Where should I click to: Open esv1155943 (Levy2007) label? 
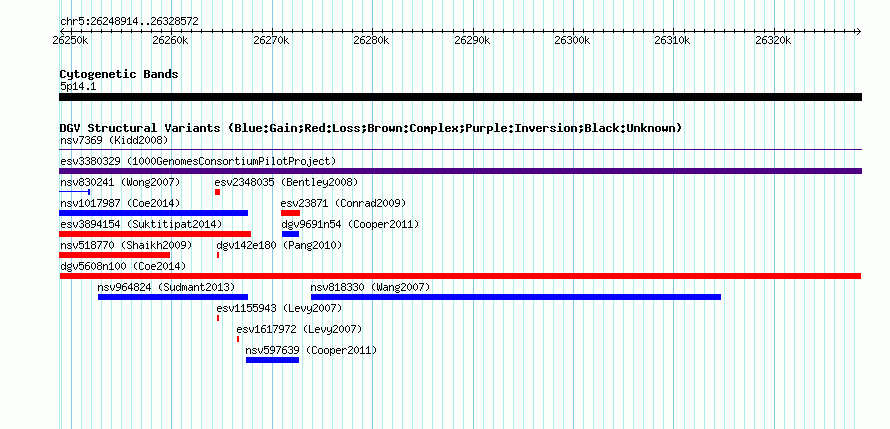pos(279,308)
